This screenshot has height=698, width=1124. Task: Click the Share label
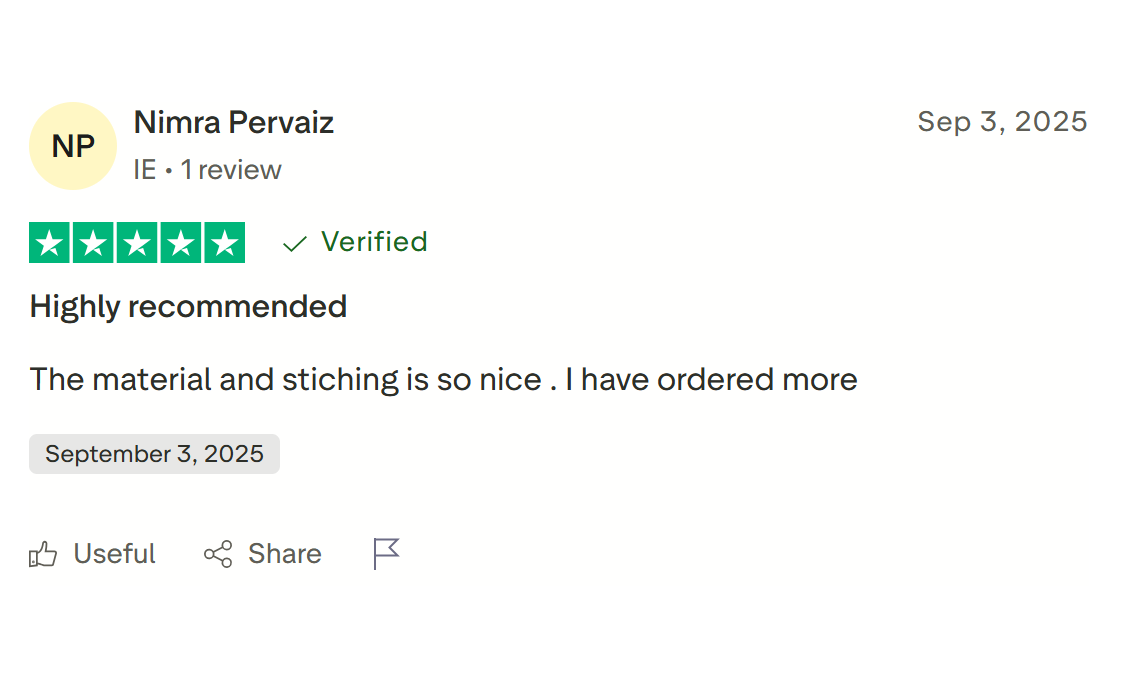pyautogui.click(x=285, y=554)
